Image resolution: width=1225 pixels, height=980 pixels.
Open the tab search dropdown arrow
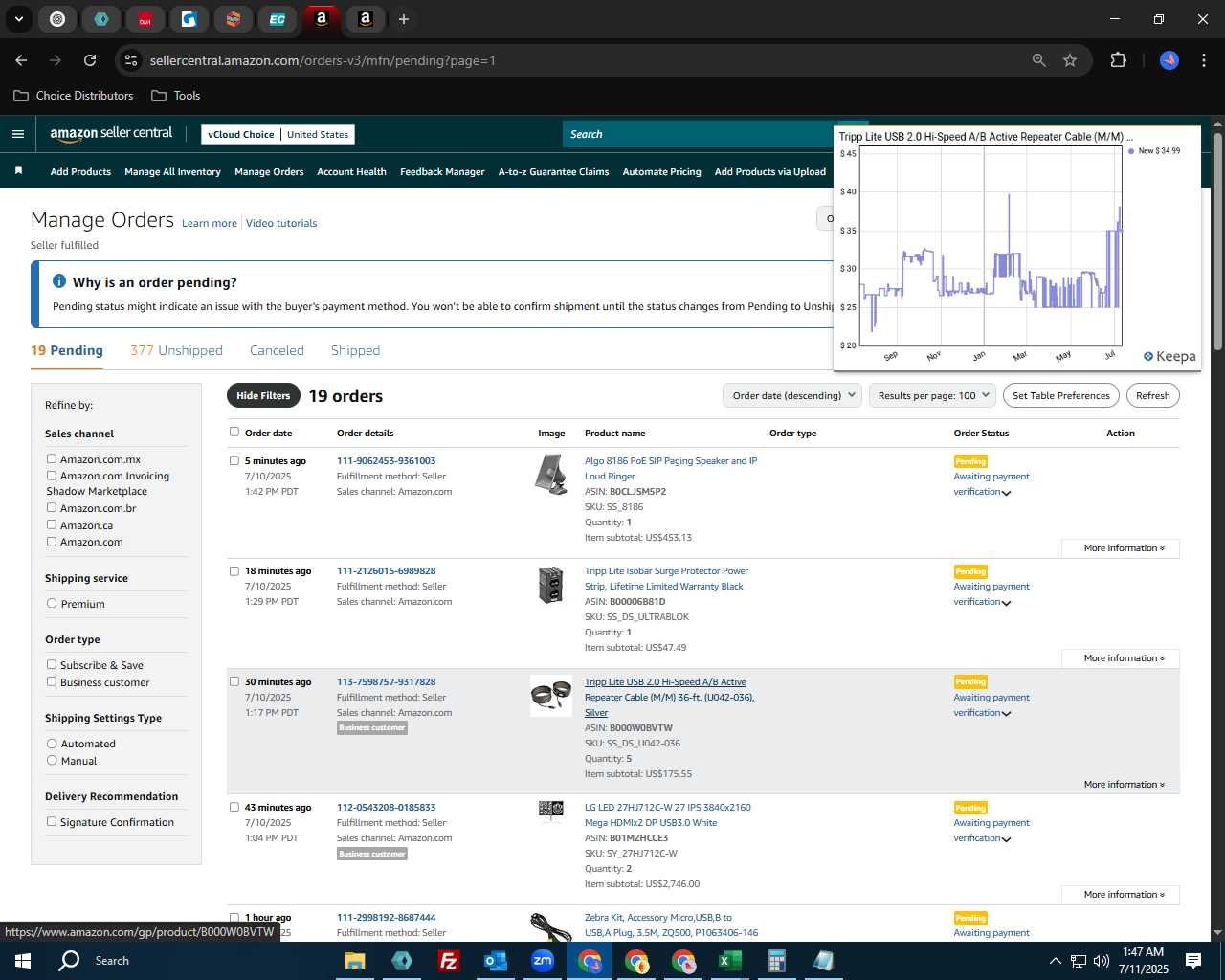coord(18,19)
